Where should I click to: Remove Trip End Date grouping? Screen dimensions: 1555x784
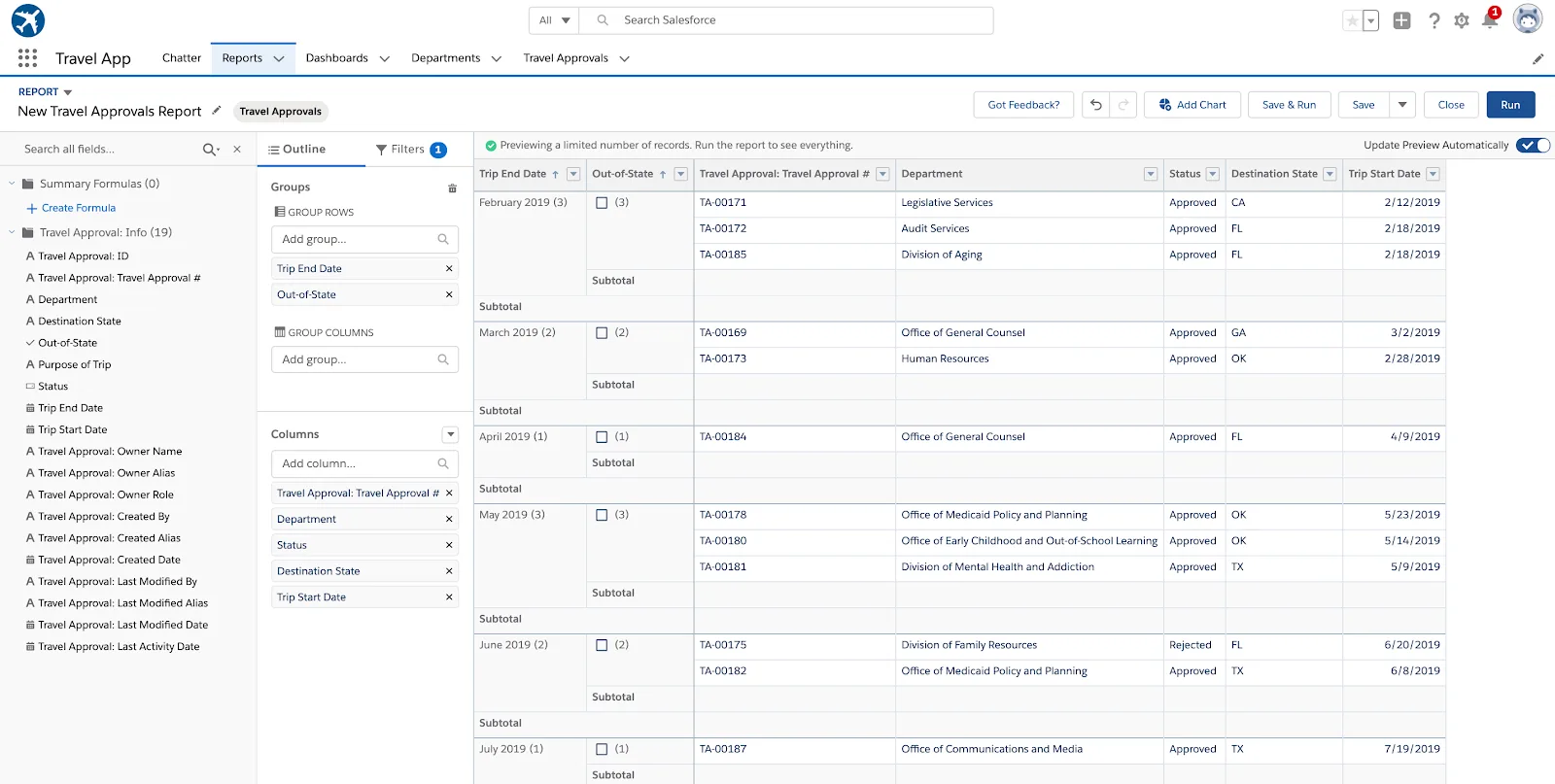point(449,269)
